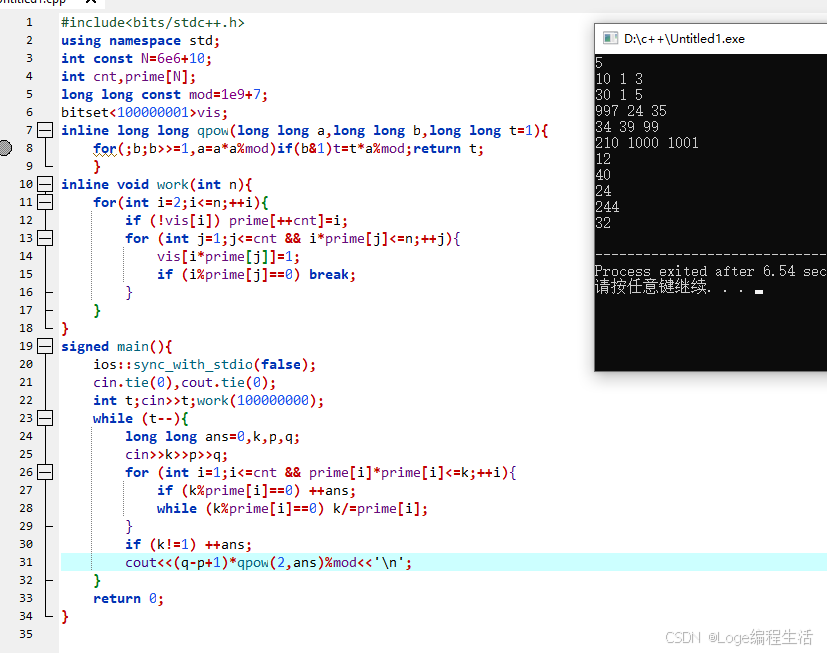Click the 'break;' keyword on line 15
This screenshot has width=827, height=653.
[332, 274]
